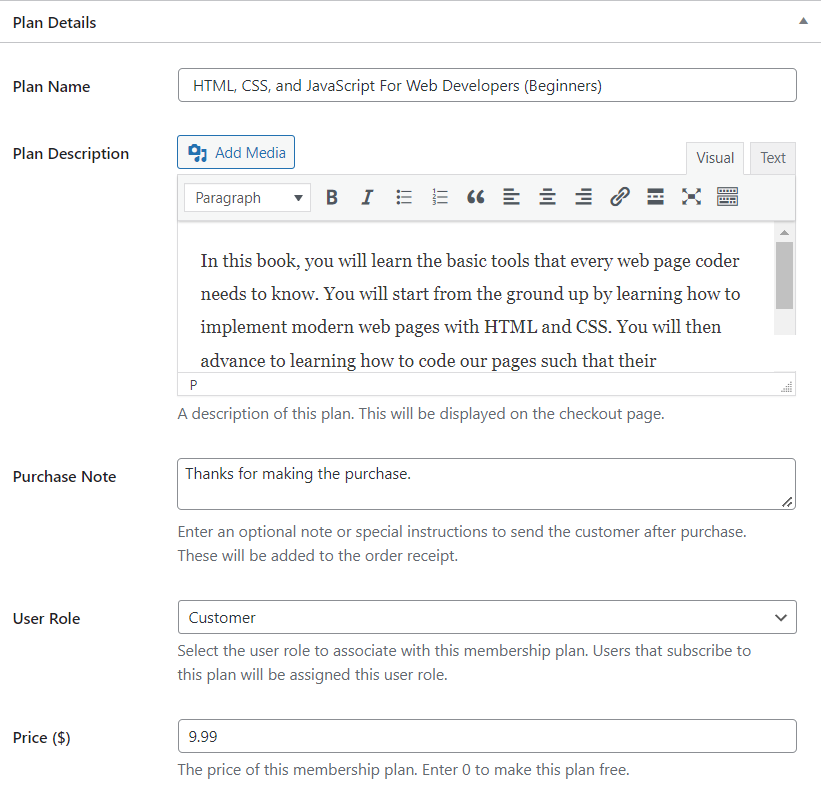This screenshot has width=821, height=808.
Task: Click inside the plan description text area
Action: (x=475, y=297)
